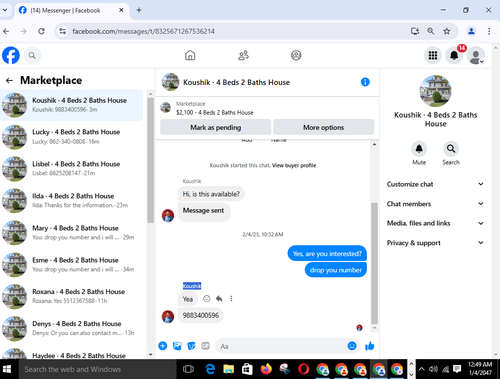The height and width of the screenshot is (379, 500).
Task: Click the Facebook logo
Action: (x=11, y=55)
